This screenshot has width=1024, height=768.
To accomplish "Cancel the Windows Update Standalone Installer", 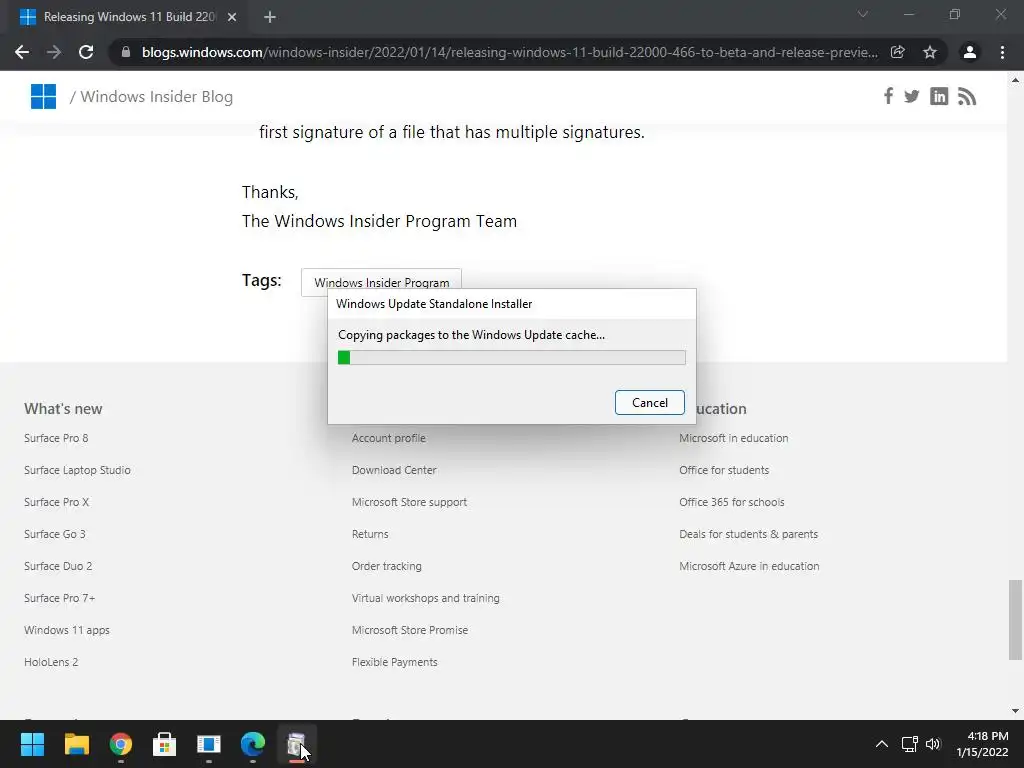I will pyautogui.click(x=650, y=402).
